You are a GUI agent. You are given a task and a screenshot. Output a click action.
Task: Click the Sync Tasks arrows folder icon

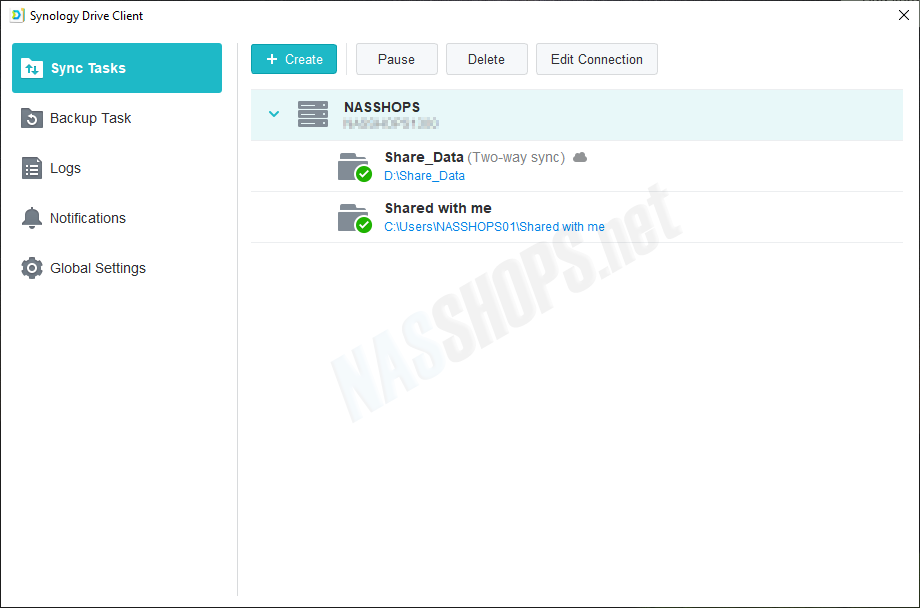(32, 68)
